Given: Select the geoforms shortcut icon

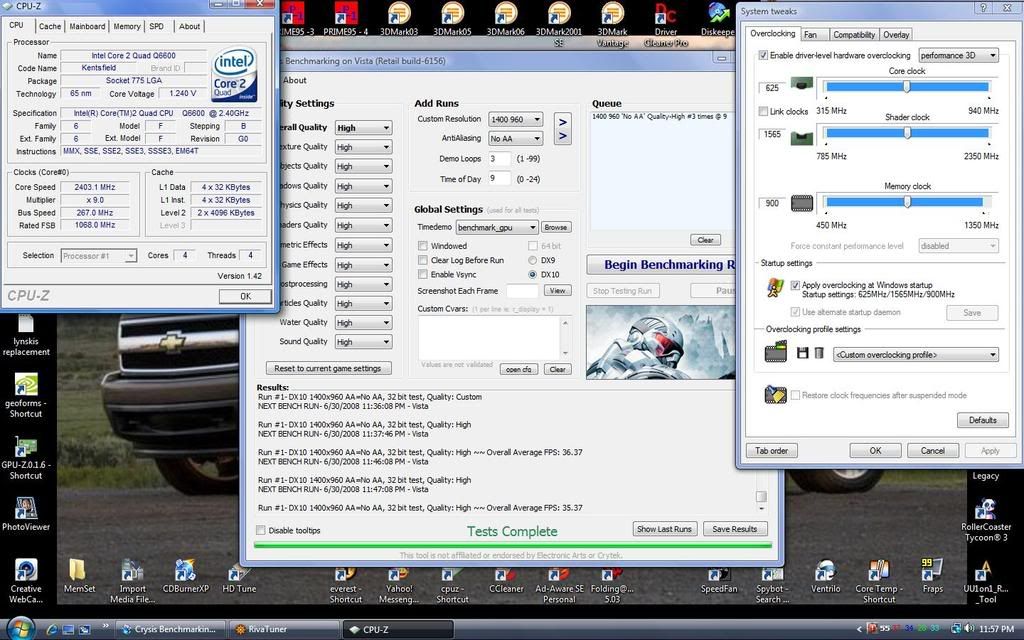Looking at the screenshot, I should 26,396.
